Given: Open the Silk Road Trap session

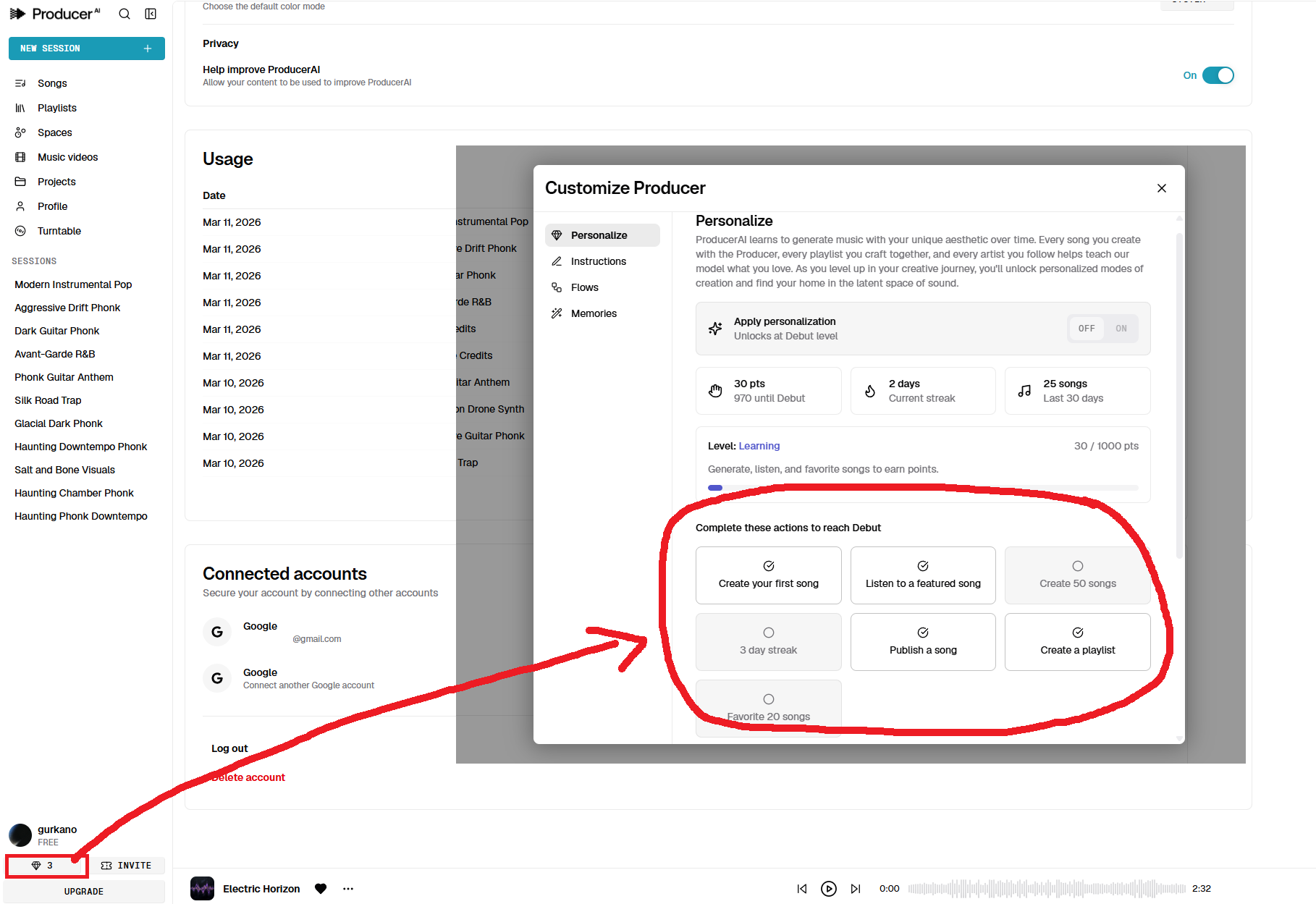Looking at the screenshot, I should (48, 400).
